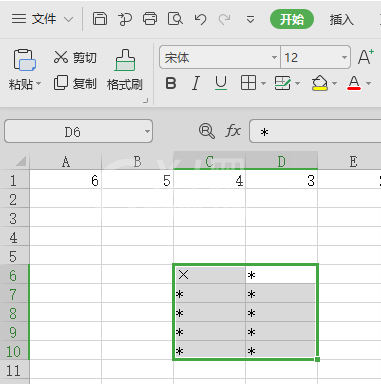This screenshot has width=381, height=384.
Task: Click the zoom magnifier icon beside fx
Action: (207, 131)
